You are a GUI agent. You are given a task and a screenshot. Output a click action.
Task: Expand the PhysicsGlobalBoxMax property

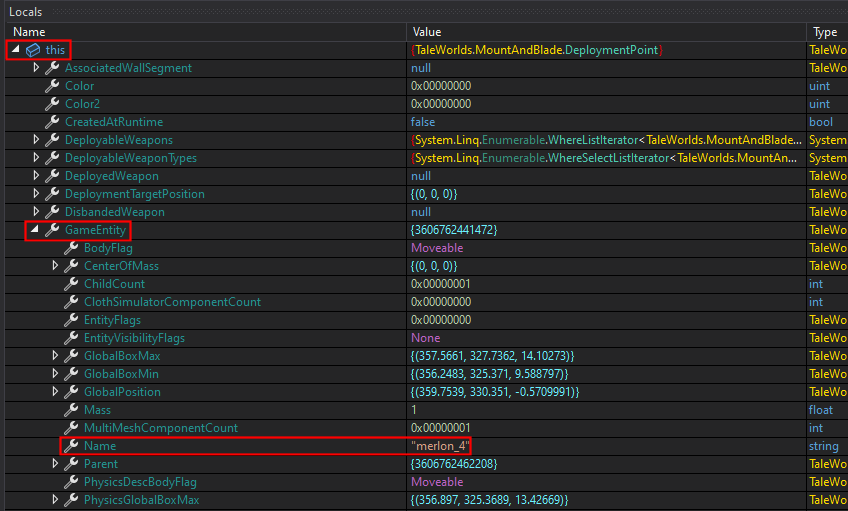pos(55,500)
